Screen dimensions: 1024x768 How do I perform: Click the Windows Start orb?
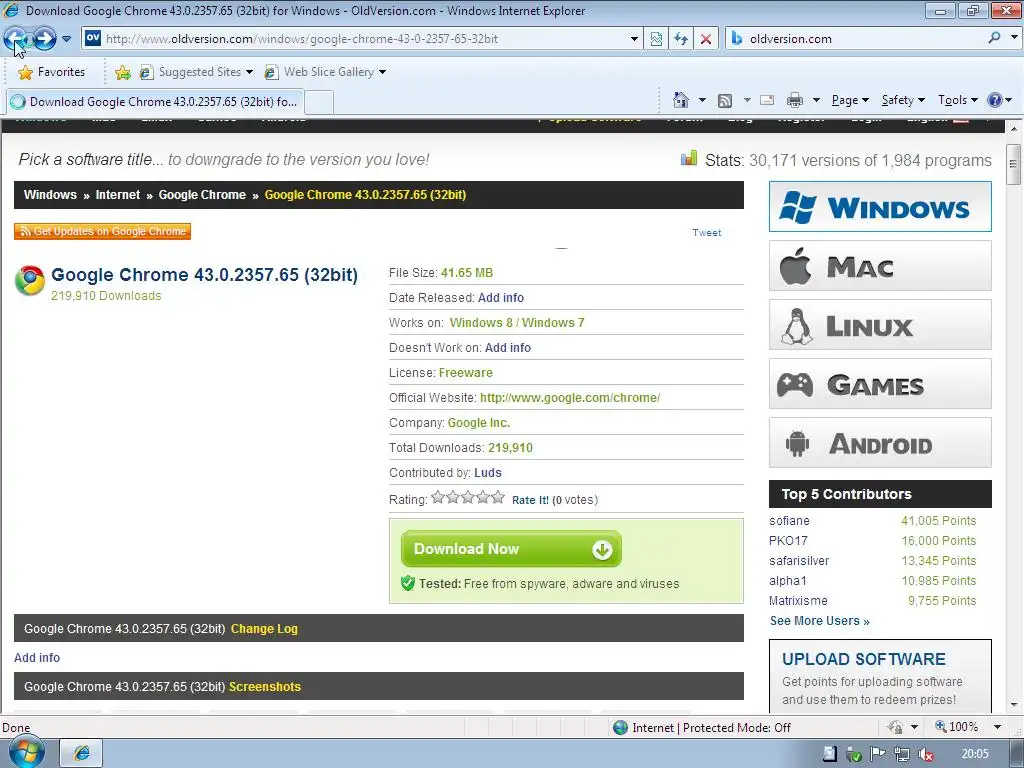point(25,752)
